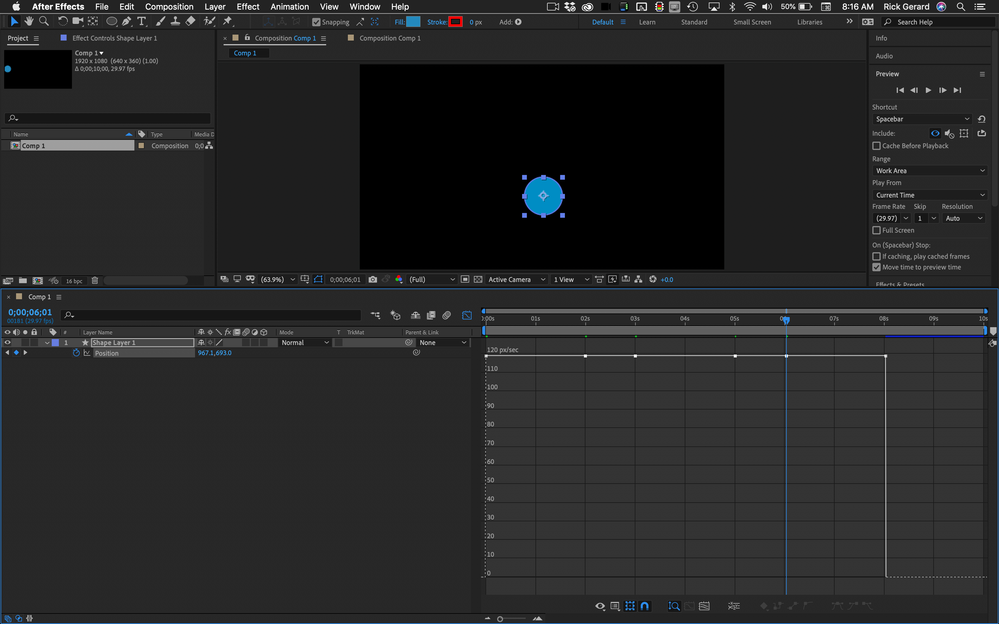Image resolution: width=999 pixels, height=624 pixels.
Task: Open the Active Camera view dropdown
Action: pos(516,280)
